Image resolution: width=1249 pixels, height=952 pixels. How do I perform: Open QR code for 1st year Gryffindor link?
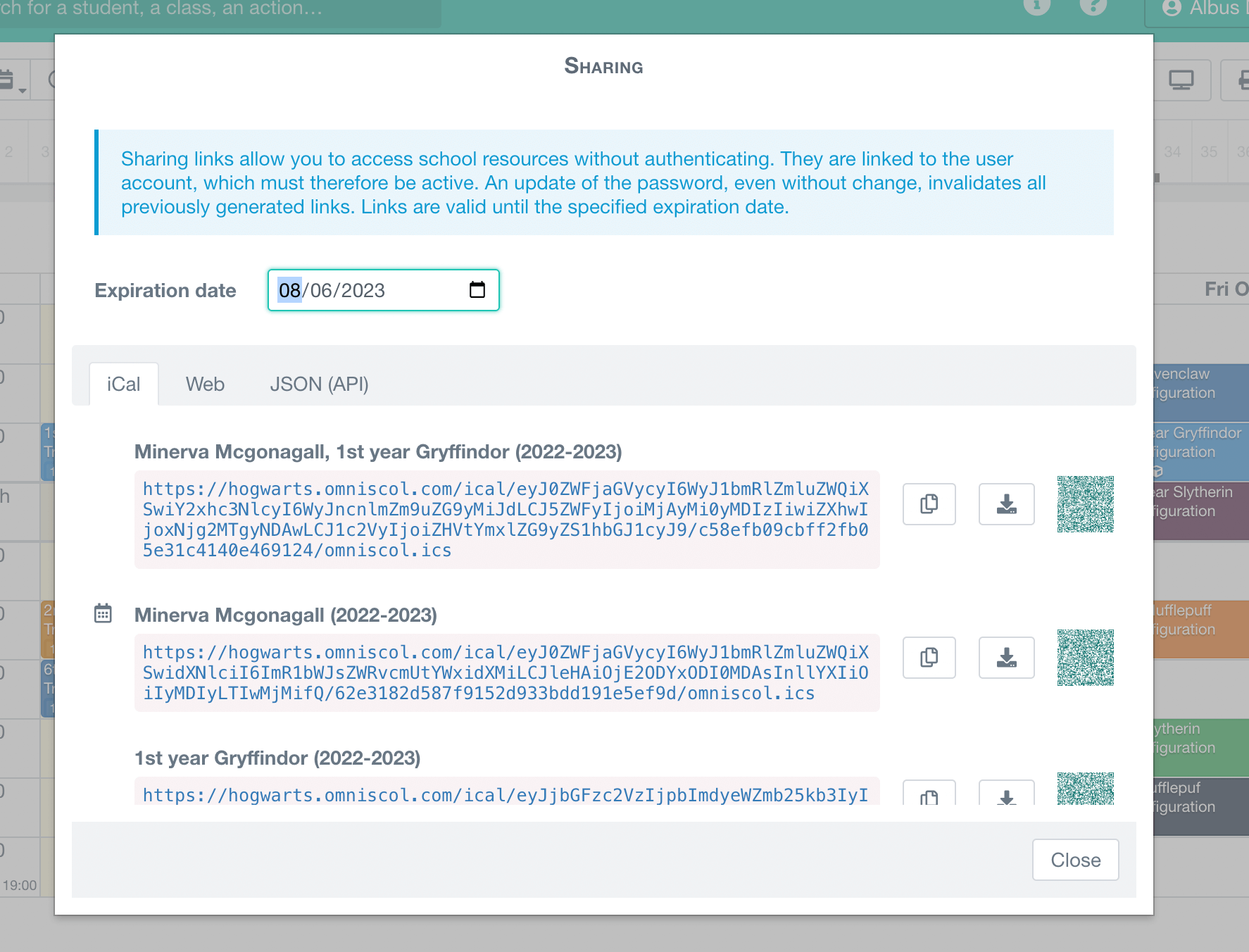(1085, 789)
